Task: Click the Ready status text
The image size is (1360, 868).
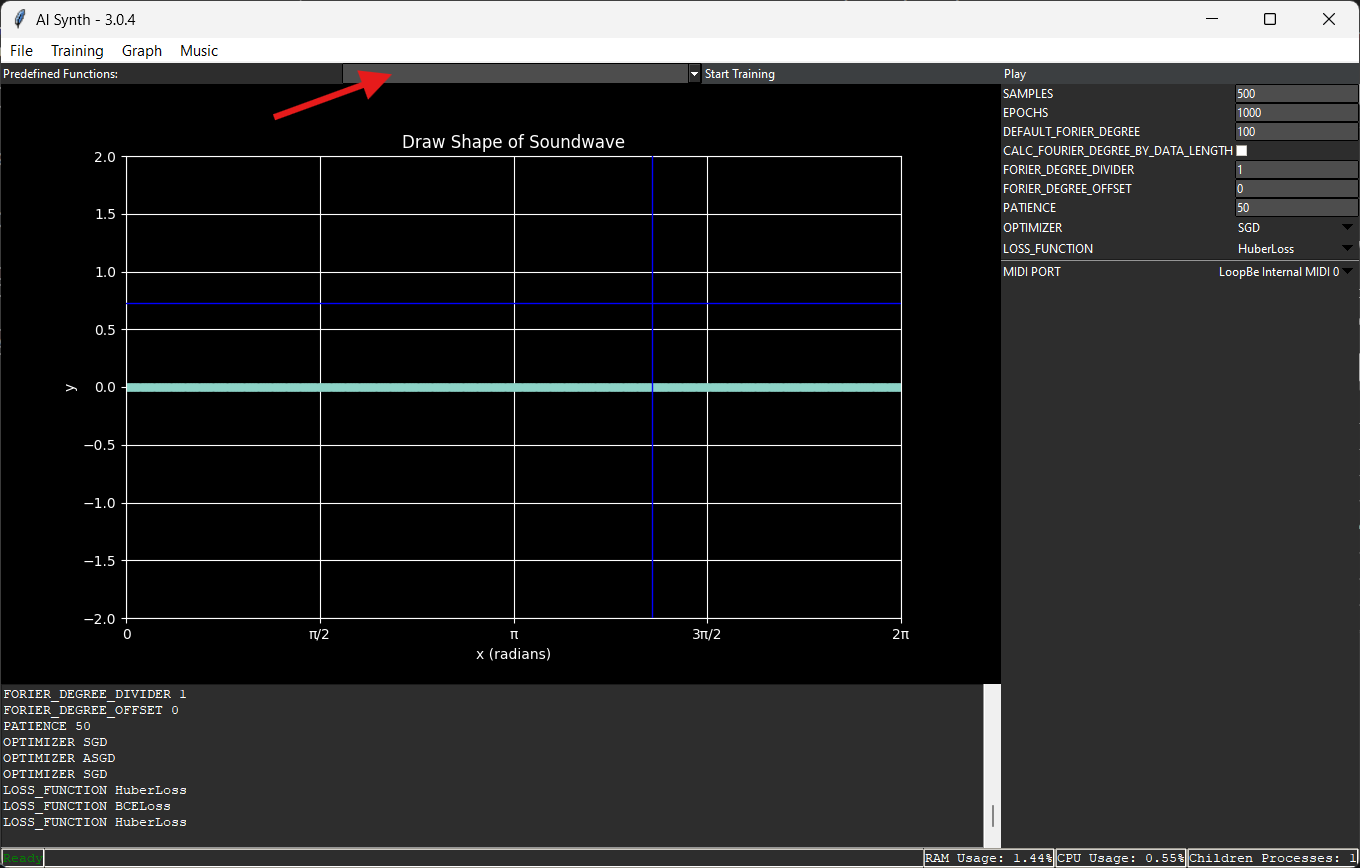Action: [23, 858]
